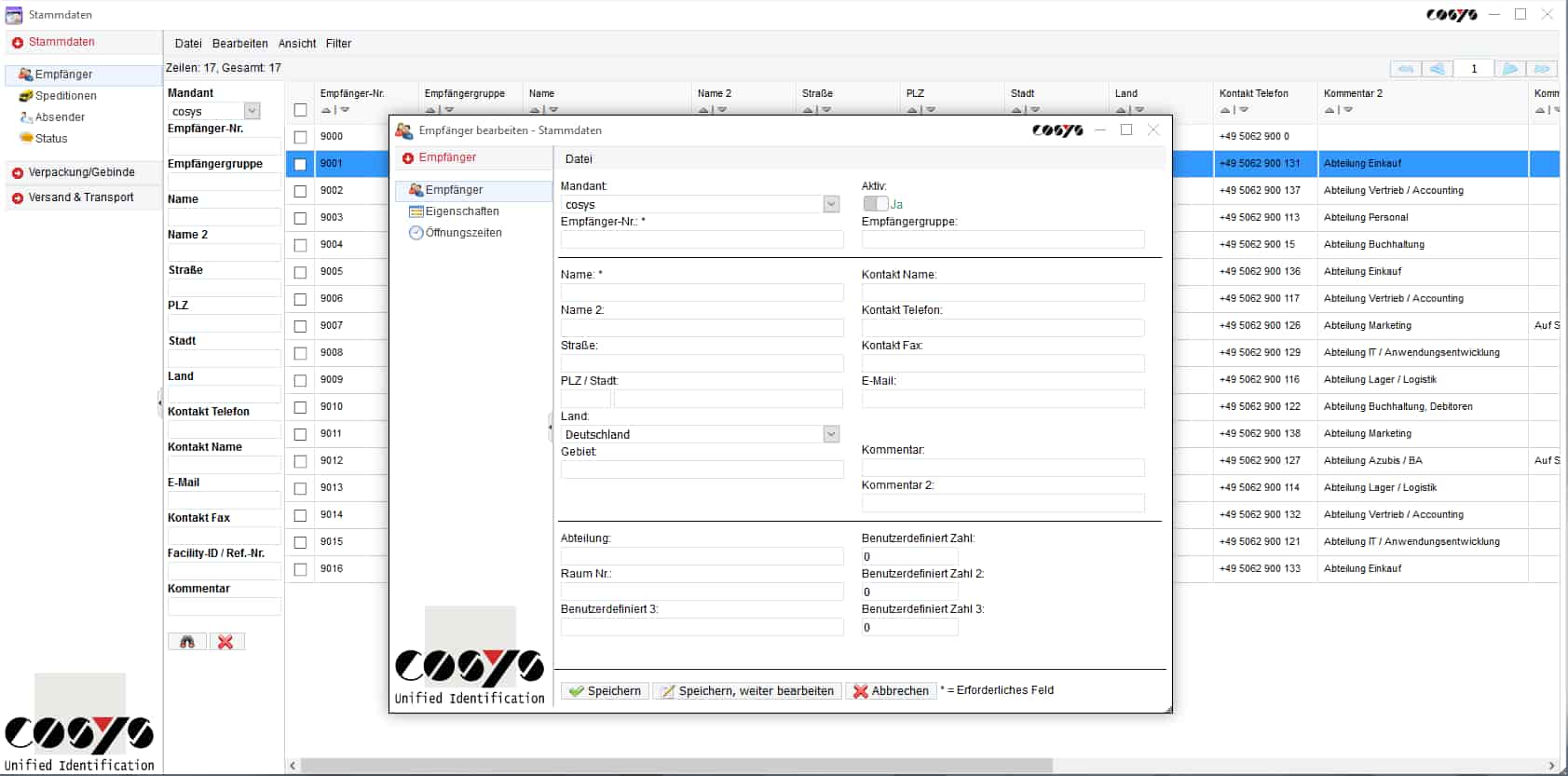Open the Land dropdown showing Deutschland
Screen dimensions: 1568x776
(x=831, y=434)
